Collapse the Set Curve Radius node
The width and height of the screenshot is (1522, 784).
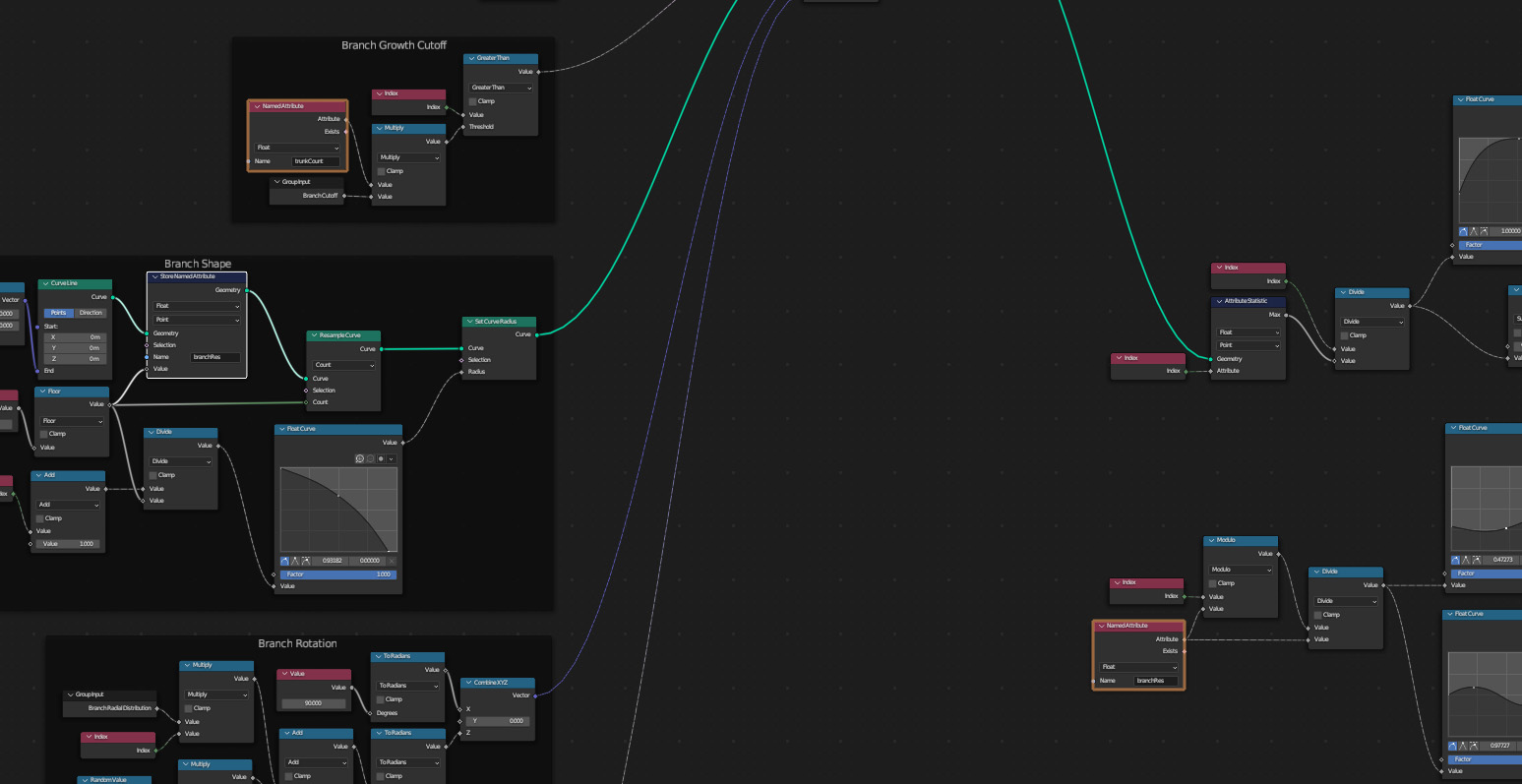(x=470, y=322)
